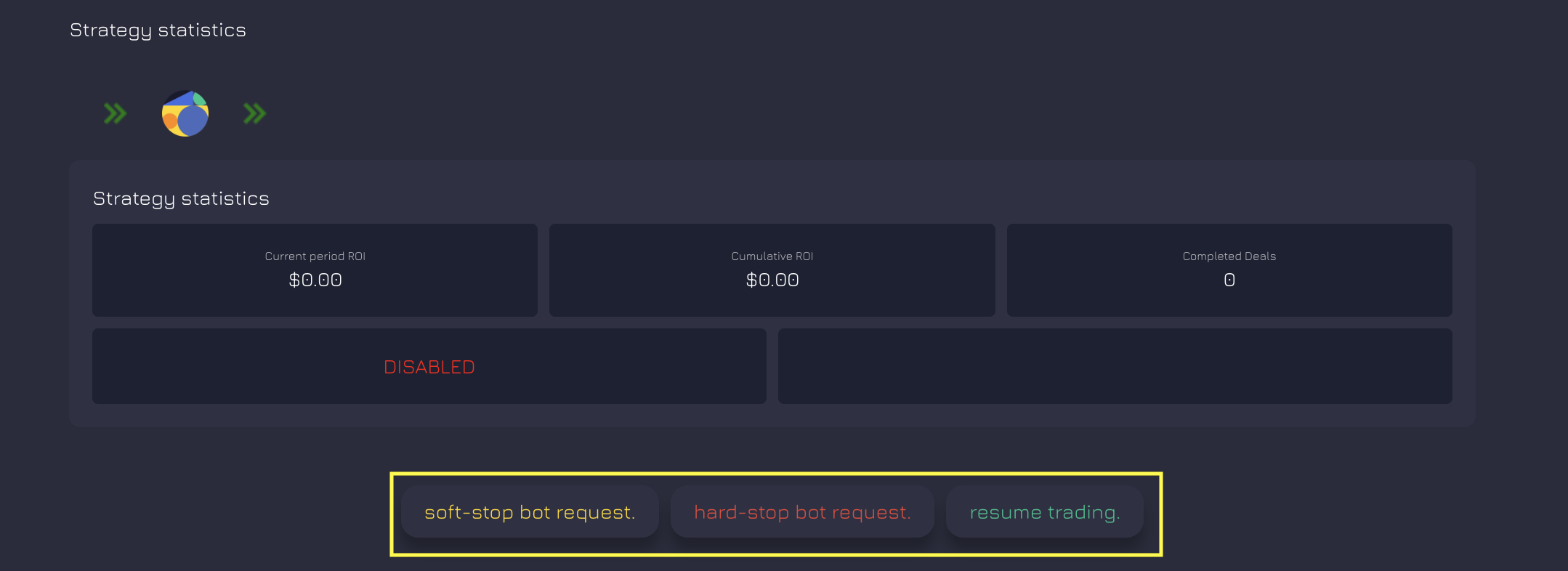The image size is (1568, 571).
Task: Click the inner Strategy statistics panel title
Action: [181, 199]
